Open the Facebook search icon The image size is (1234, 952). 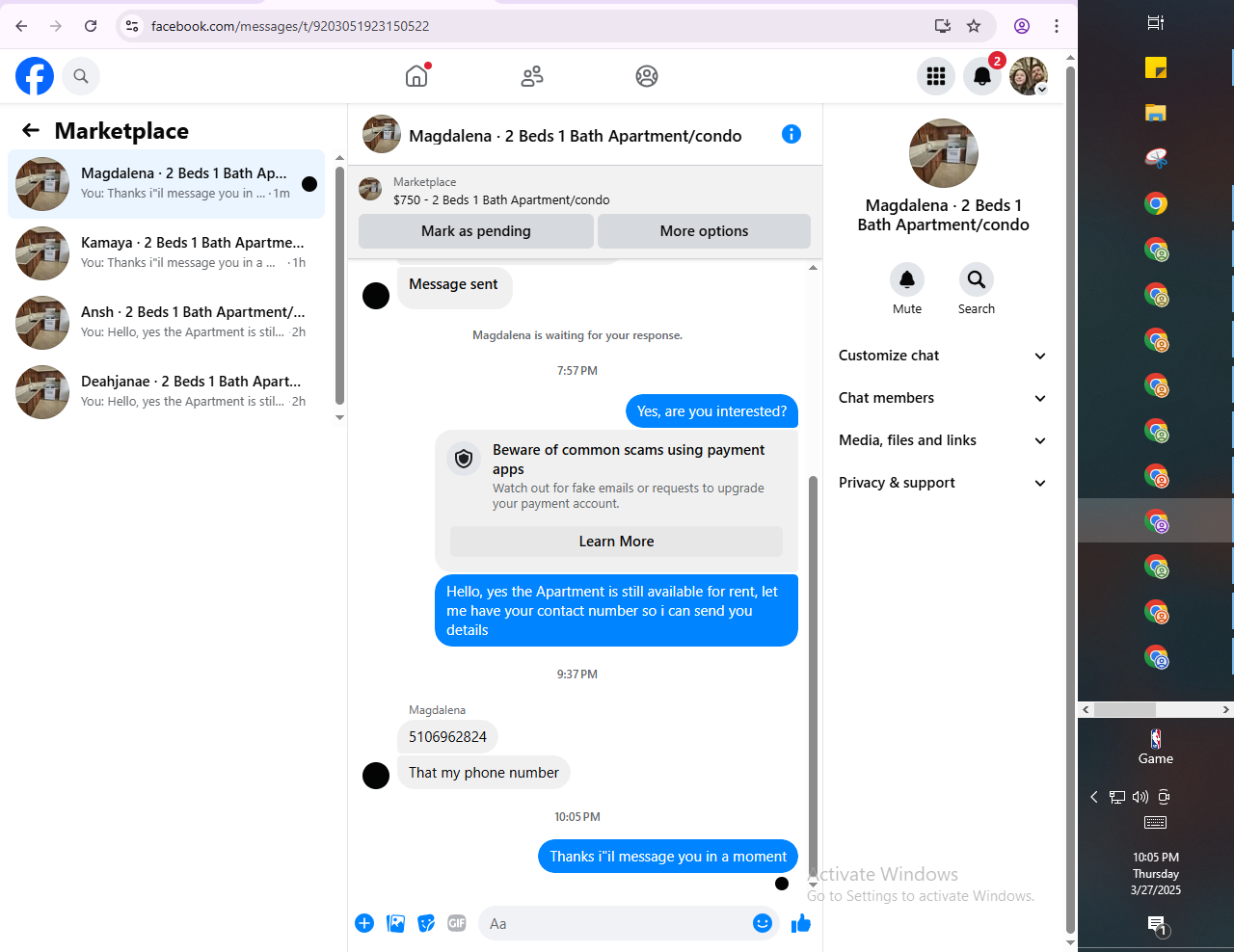tap(81, 76)
